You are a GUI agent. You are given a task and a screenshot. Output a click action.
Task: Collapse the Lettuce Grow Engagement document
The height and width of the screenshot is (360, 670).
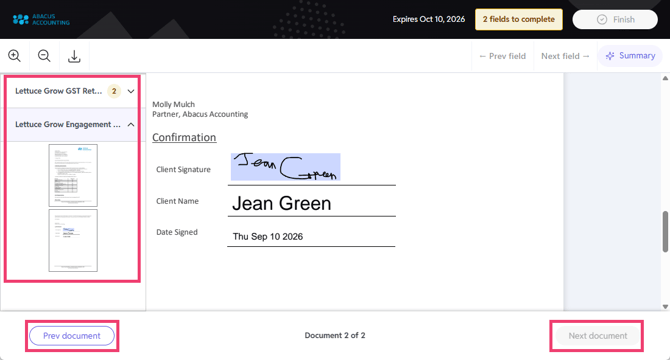(x=131, y=125)
